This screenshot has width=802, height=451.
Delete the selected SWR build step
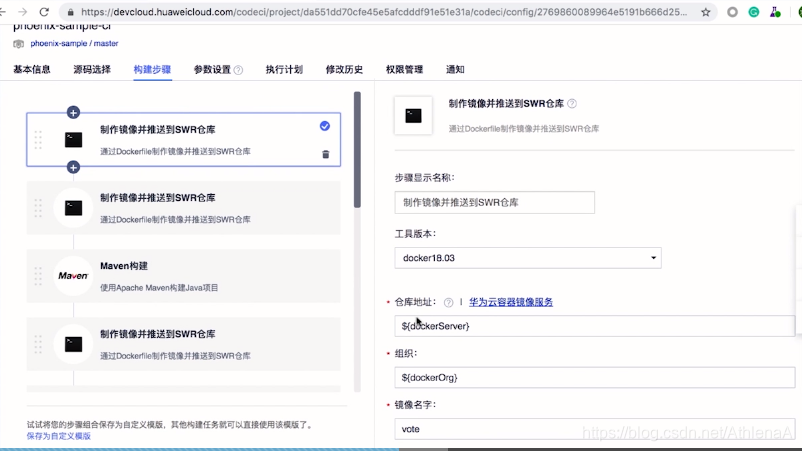pyautogui.click(x=325, y=154)
